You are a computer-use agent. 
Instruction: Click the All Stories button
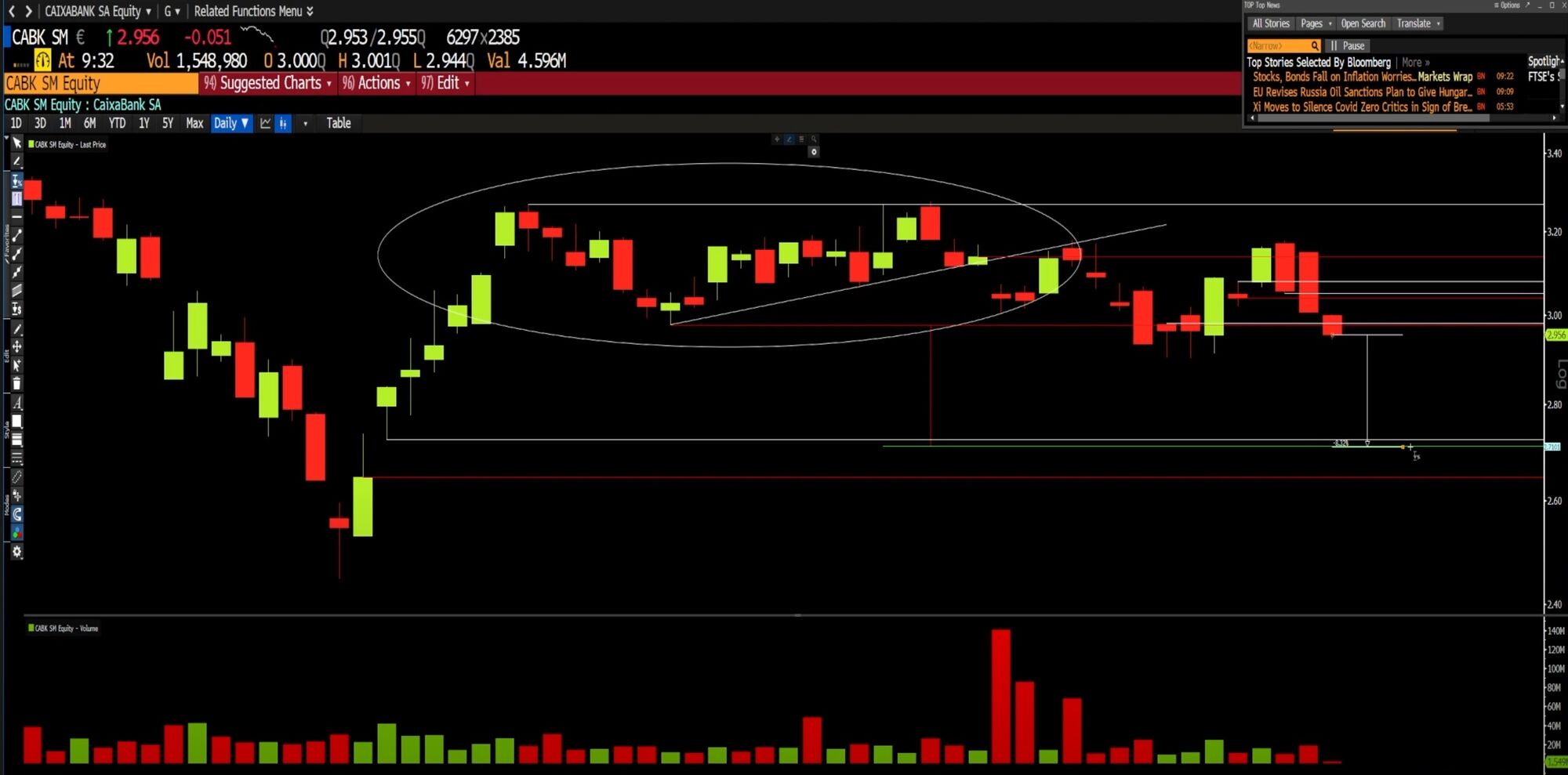pyautogui.click(x=1270, y=24)
